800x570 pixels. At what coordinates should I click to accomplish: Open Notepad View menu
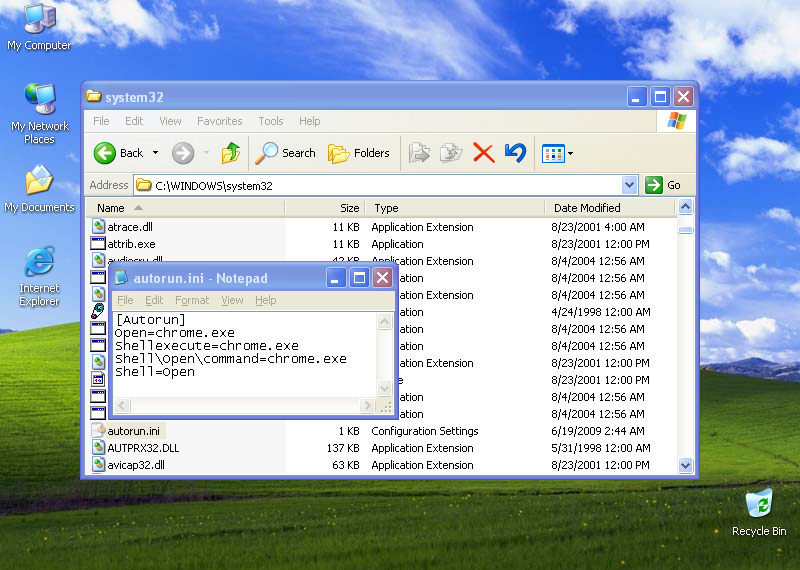pos(232,300)
